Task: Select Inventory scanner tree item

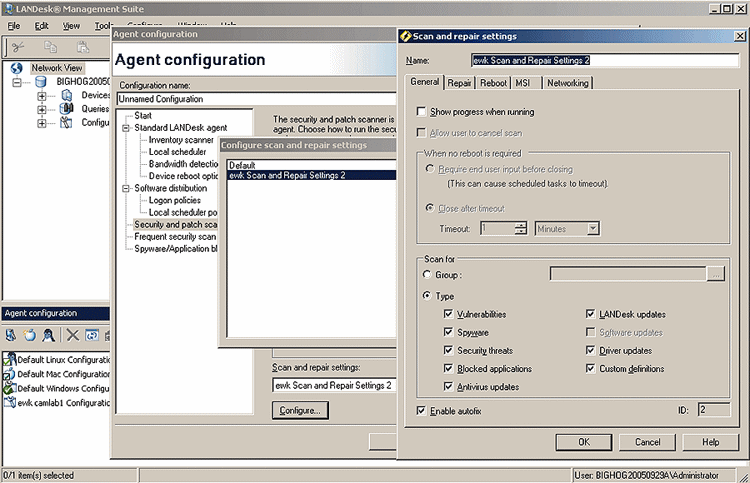Action: pyautogui.click(x=181, y=140)
